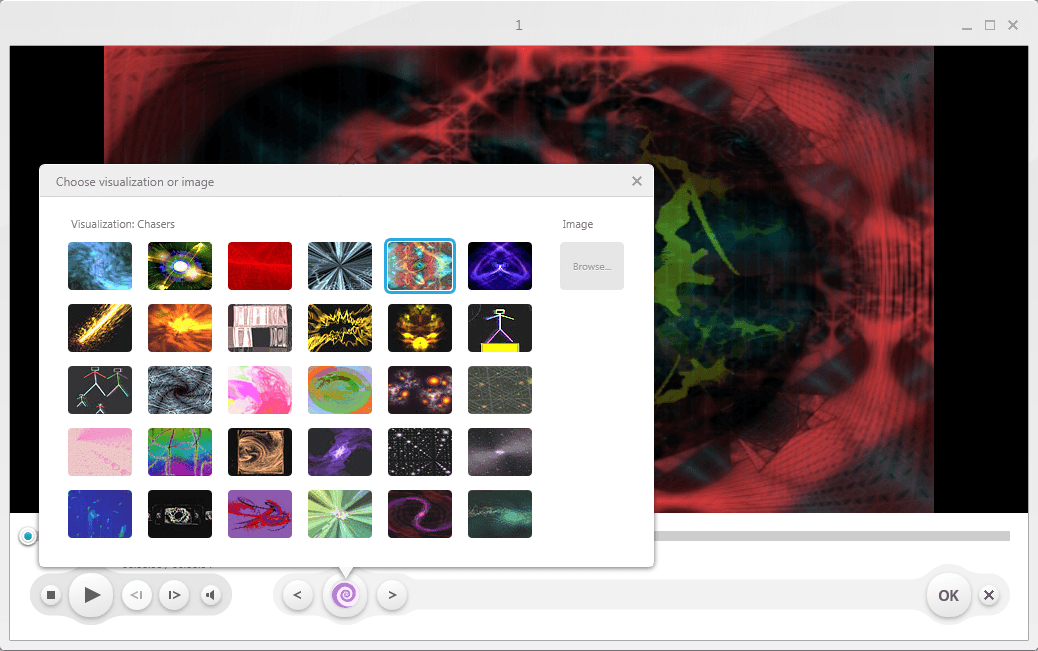Step forward one frame
1038x651 pixels.
point(174,596)
